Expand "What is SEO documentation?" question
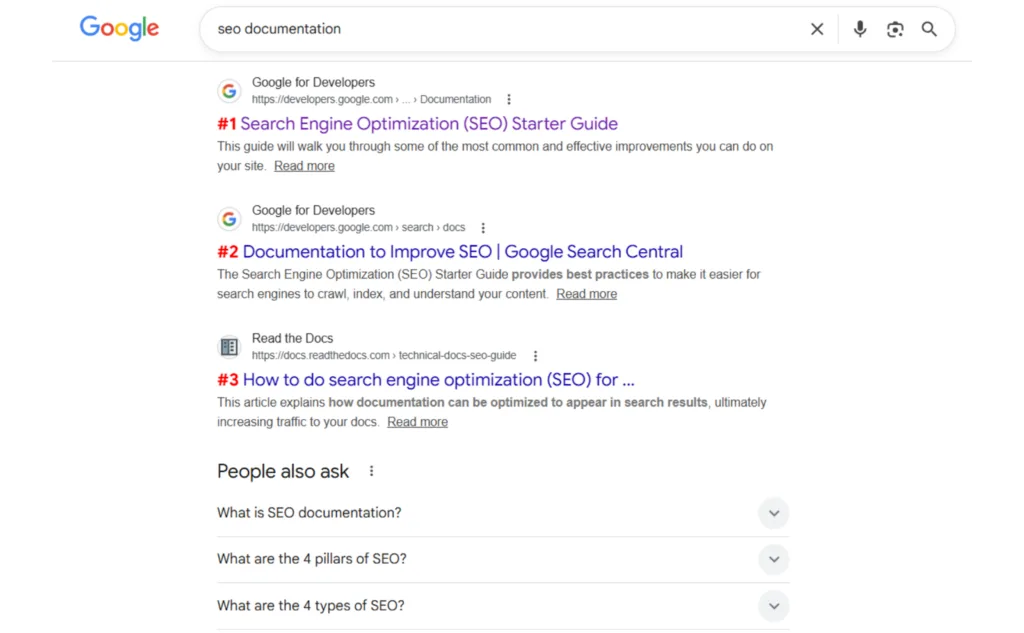This screenshot has height=633, width=1024. coord(773,514)
